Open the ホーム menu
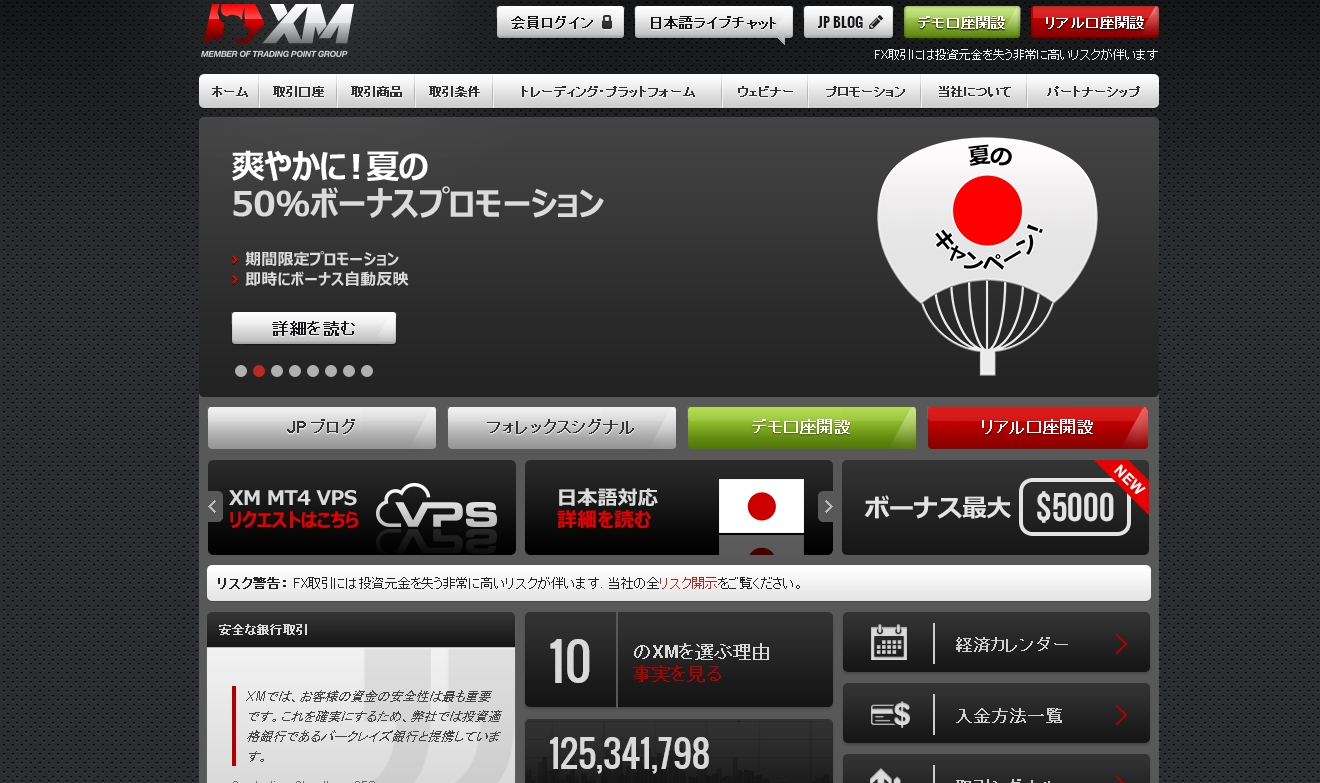This screenshot has height=783, width=1320. pyautogui.click(x=230, y=91)
